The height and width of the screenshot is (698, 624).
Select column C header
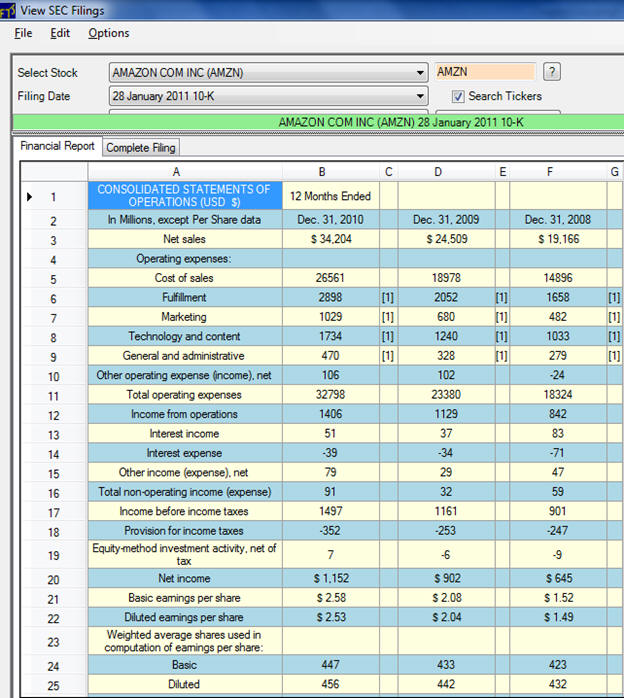click(x=389, y=172)
